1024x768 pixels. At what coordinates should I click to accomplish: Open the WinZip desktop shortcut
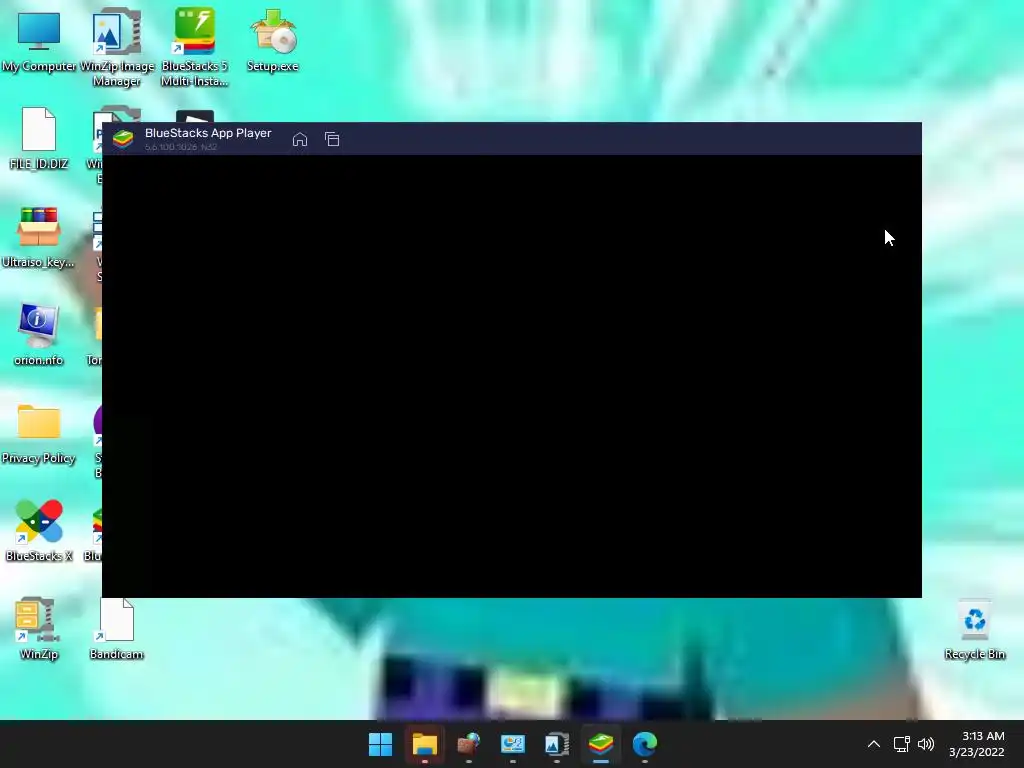(x=39, y=628)
